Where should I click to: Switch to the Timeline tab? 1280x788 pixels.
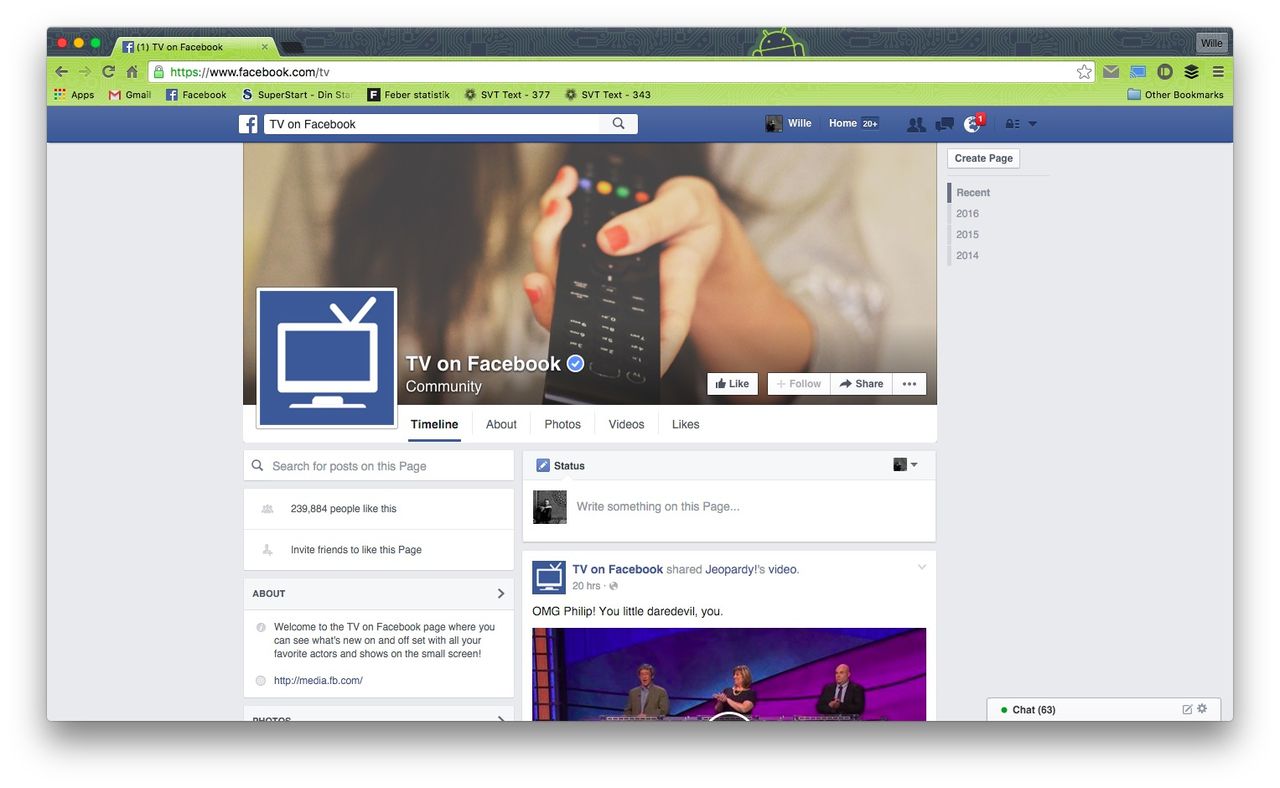(x=434, y=424)
